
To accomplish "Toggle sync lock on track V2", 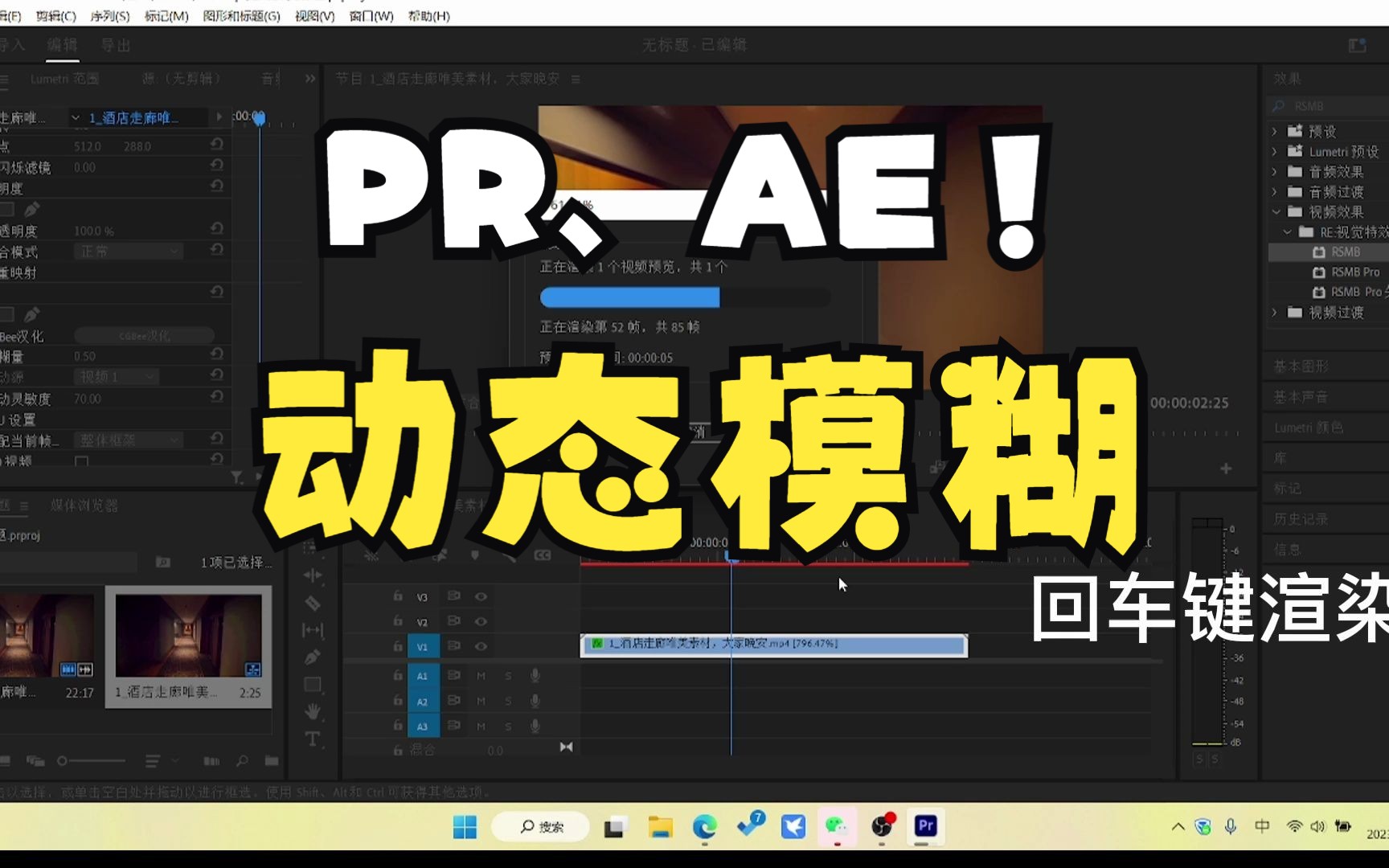I will [x=454, y=621].
